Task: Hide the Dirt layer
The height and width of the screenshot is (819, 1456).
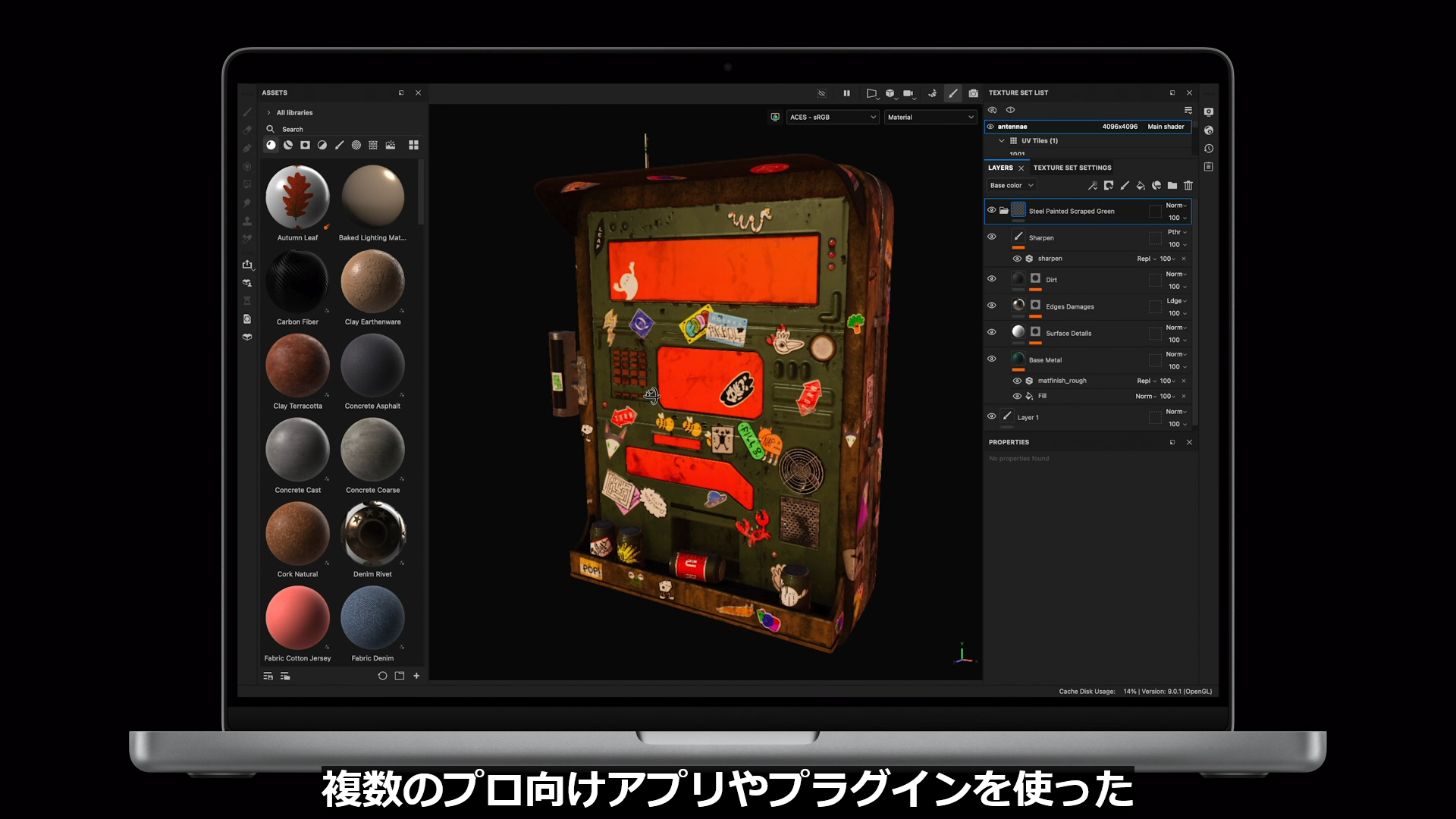Action: tap(991, 279)
